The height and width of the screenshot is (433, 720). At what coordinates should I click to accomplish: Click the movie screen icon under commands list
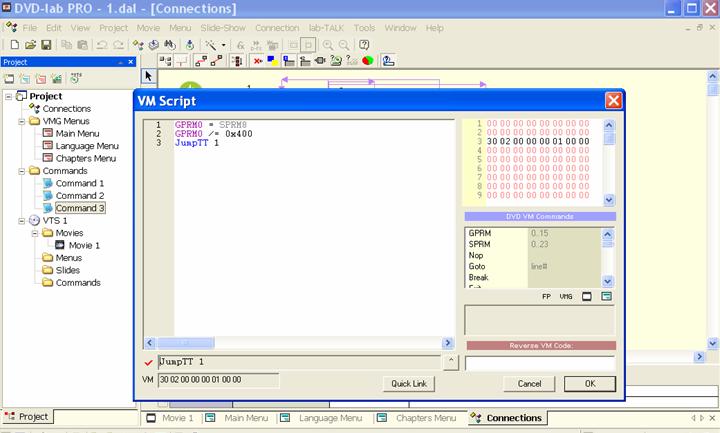587,297
